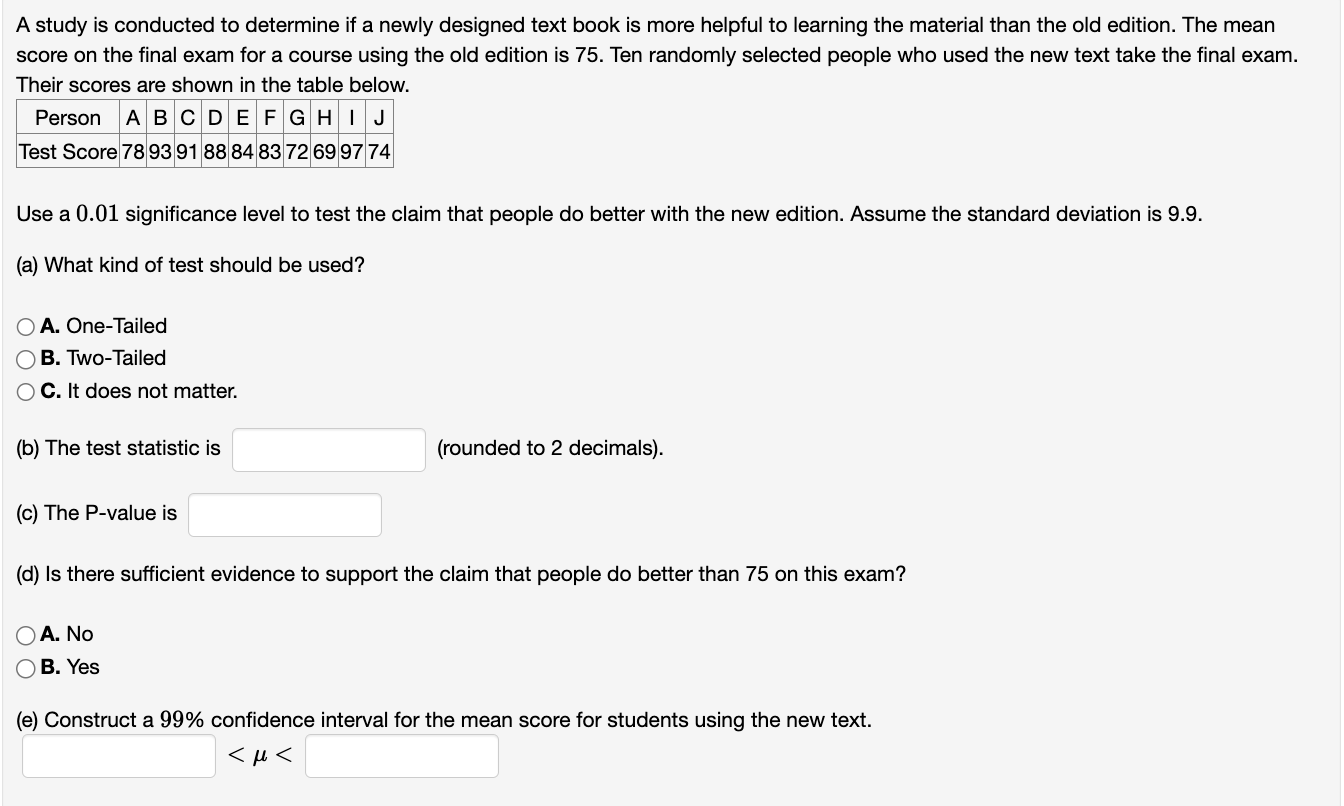The image size is (1344, 806).
Task: Click Person I's score of 97
Action: [x=353, y=152]
